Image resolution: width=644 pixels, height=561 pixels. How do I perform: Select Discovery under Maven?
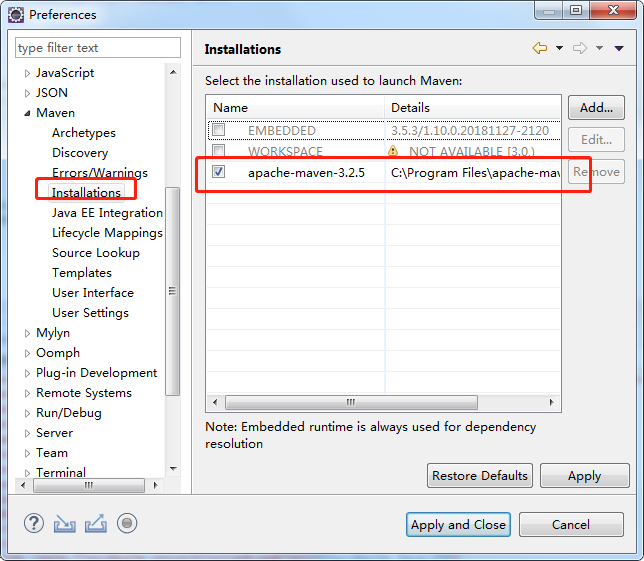(80, 153)
